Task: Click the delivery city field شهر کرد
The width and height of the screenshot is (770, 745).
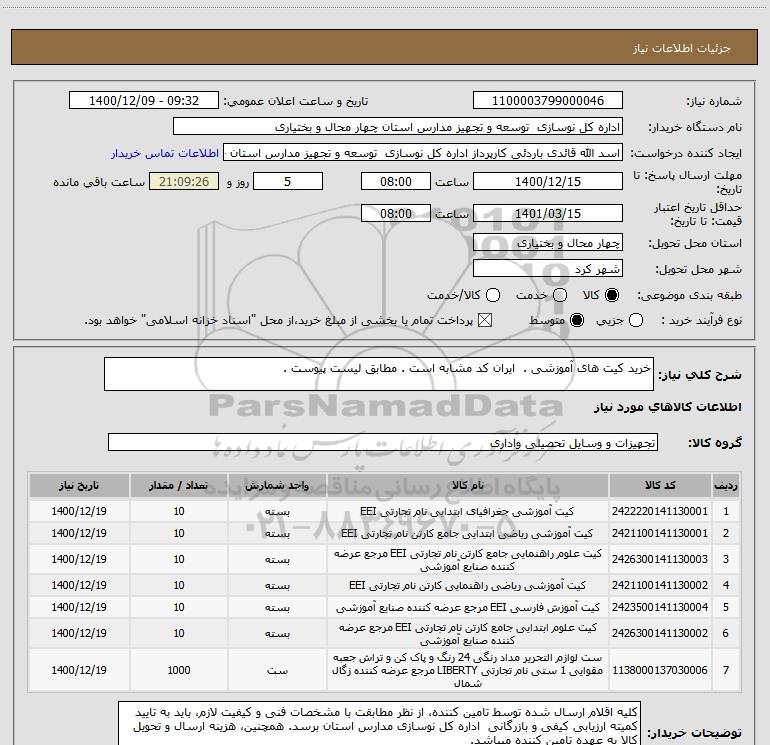Action: tap(548, 269)
